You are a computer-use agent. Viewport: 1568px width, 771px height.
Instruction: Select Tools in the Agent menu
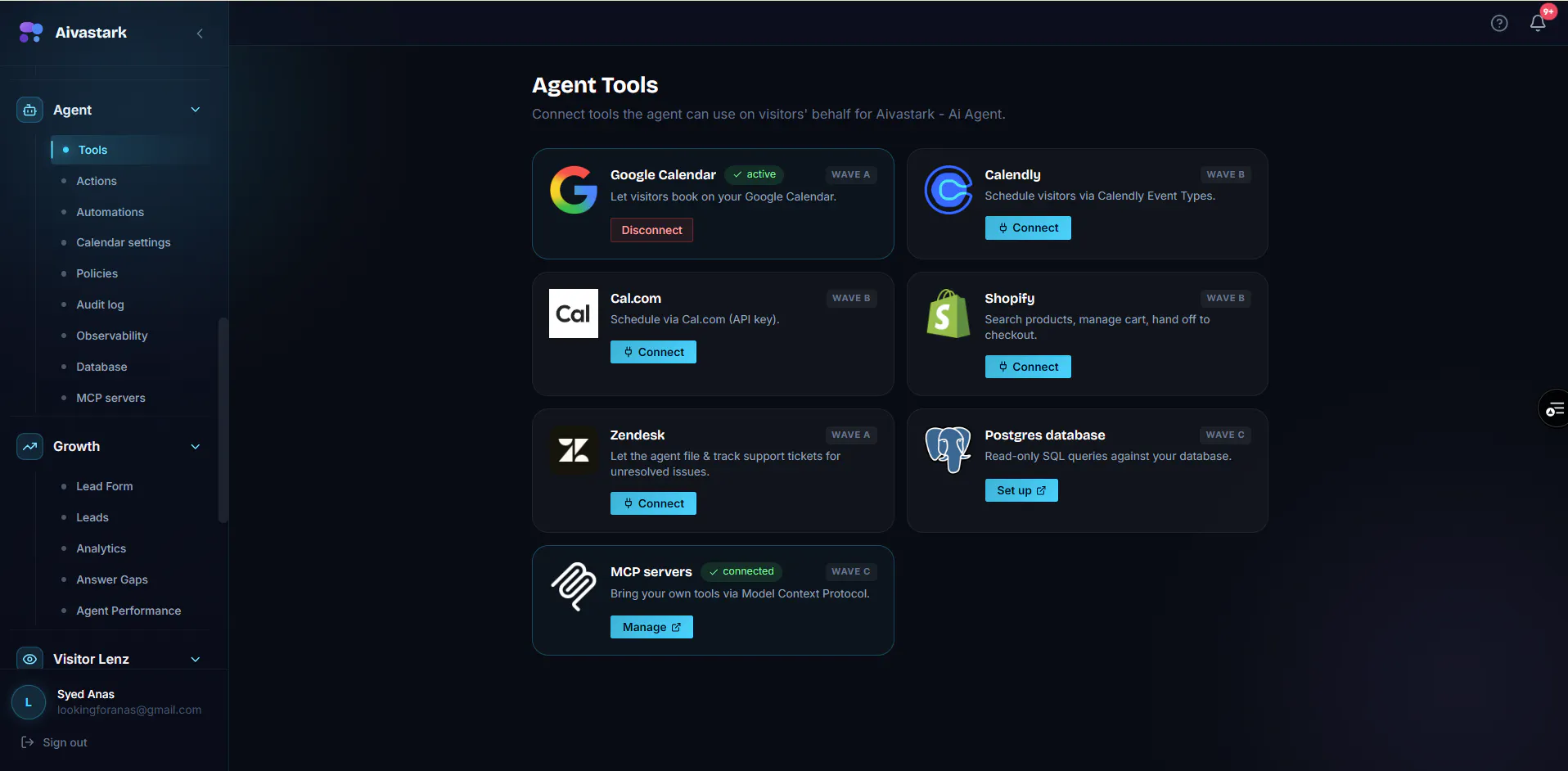point(130,150)
